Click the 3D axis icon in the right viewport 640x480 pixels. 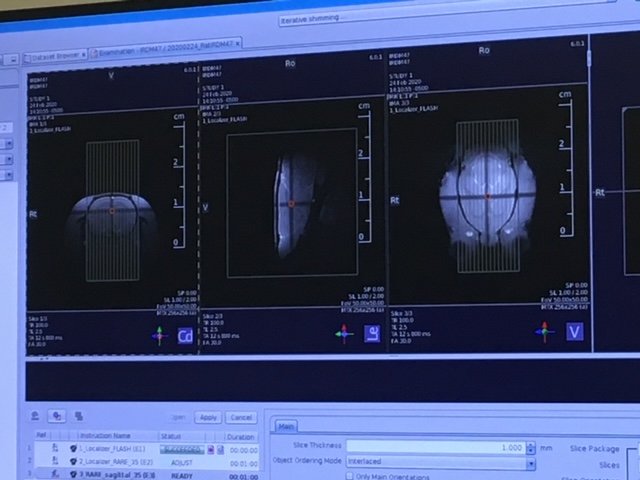544,331
